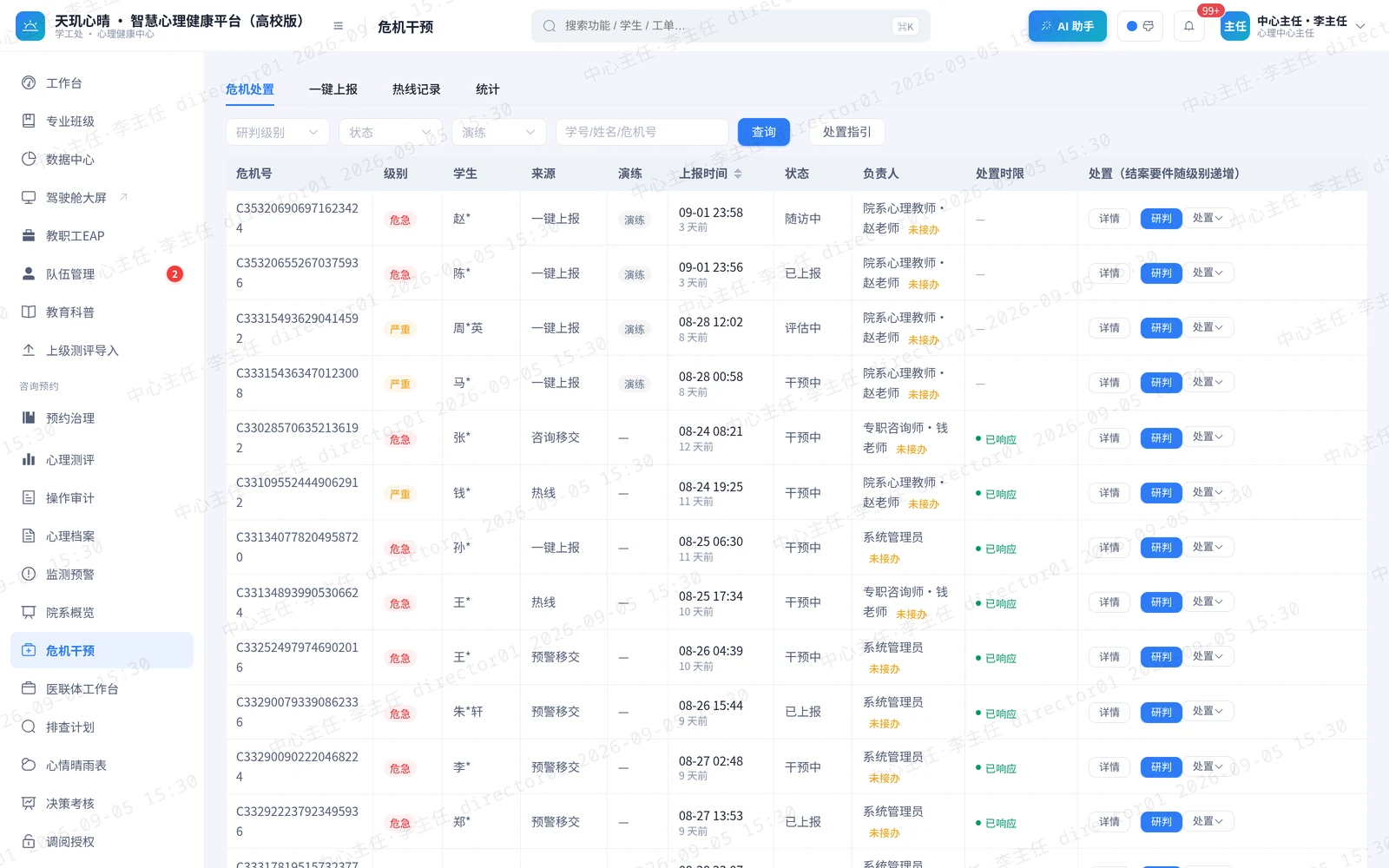Click the 演练 tag in 陈* row
Viewport: 1389px width, 868px height.
635,274
